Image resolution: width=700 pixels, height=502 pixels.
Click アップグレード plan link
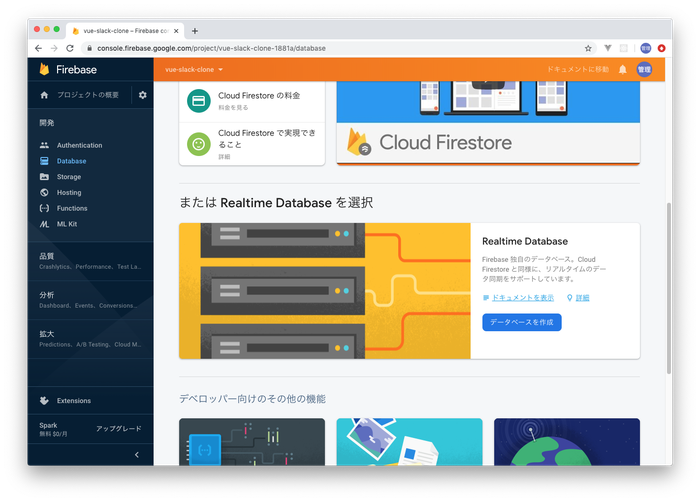pyautogui.click(x=118, y=428)
